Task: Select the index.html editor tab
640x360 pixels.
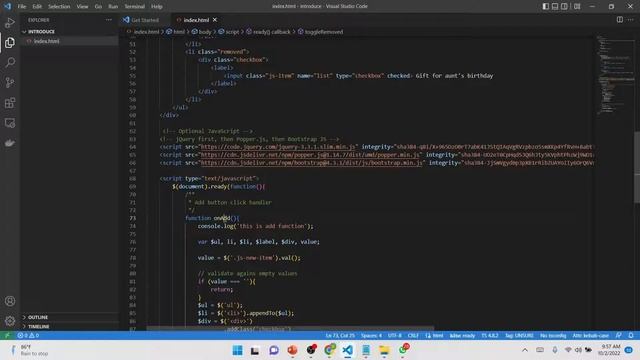Action: pyautogui.click(x=196, y=20)
